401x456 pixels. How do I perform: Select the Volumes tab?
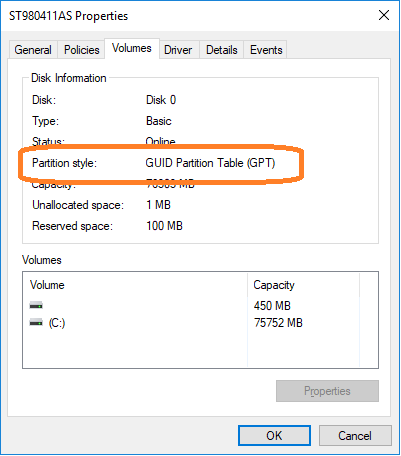tap(132, 48)
